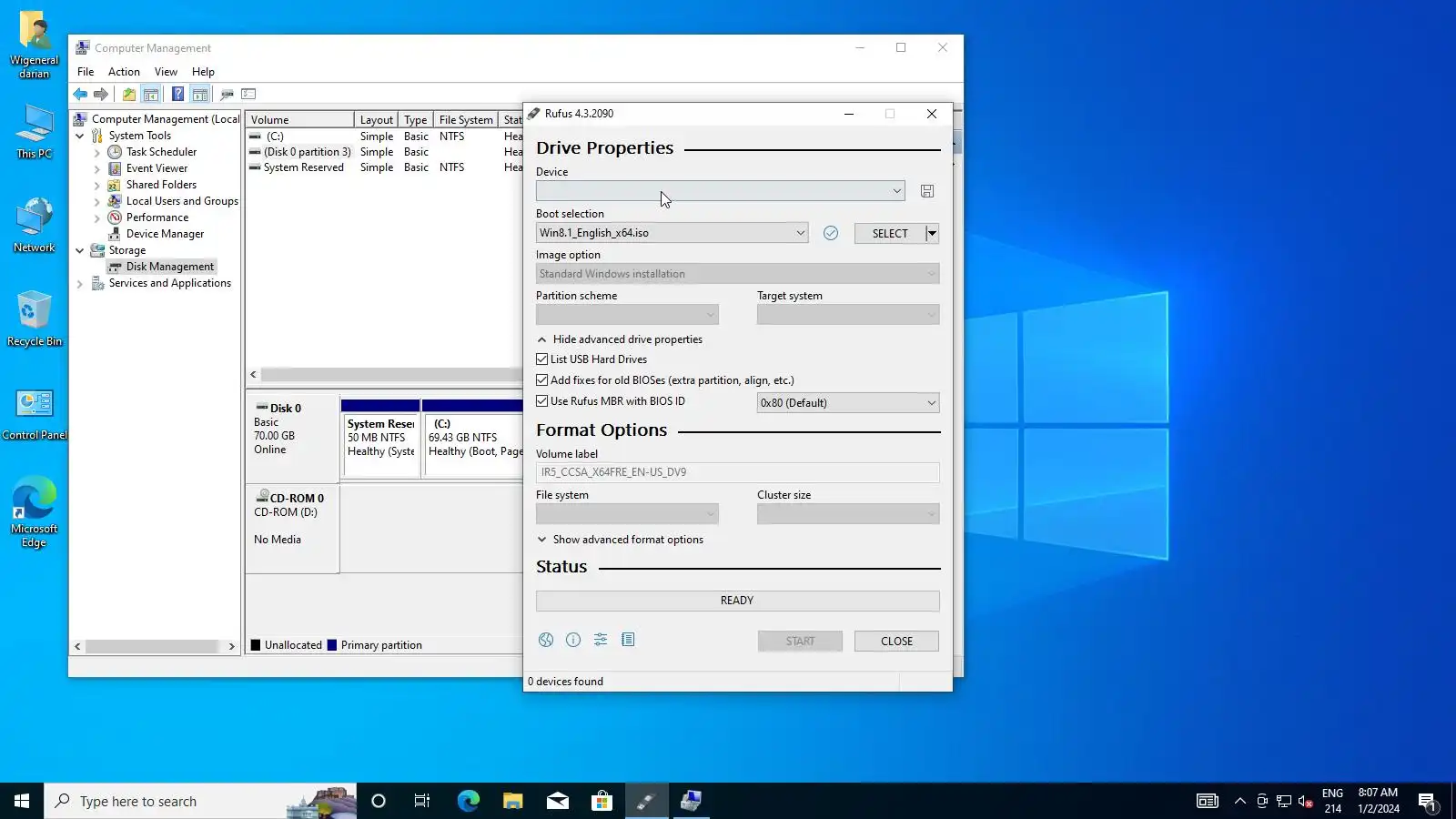Screen dimensions: 1456x819
Task: Open Microsoft Store from the taskbar
Action: point(602,801)
